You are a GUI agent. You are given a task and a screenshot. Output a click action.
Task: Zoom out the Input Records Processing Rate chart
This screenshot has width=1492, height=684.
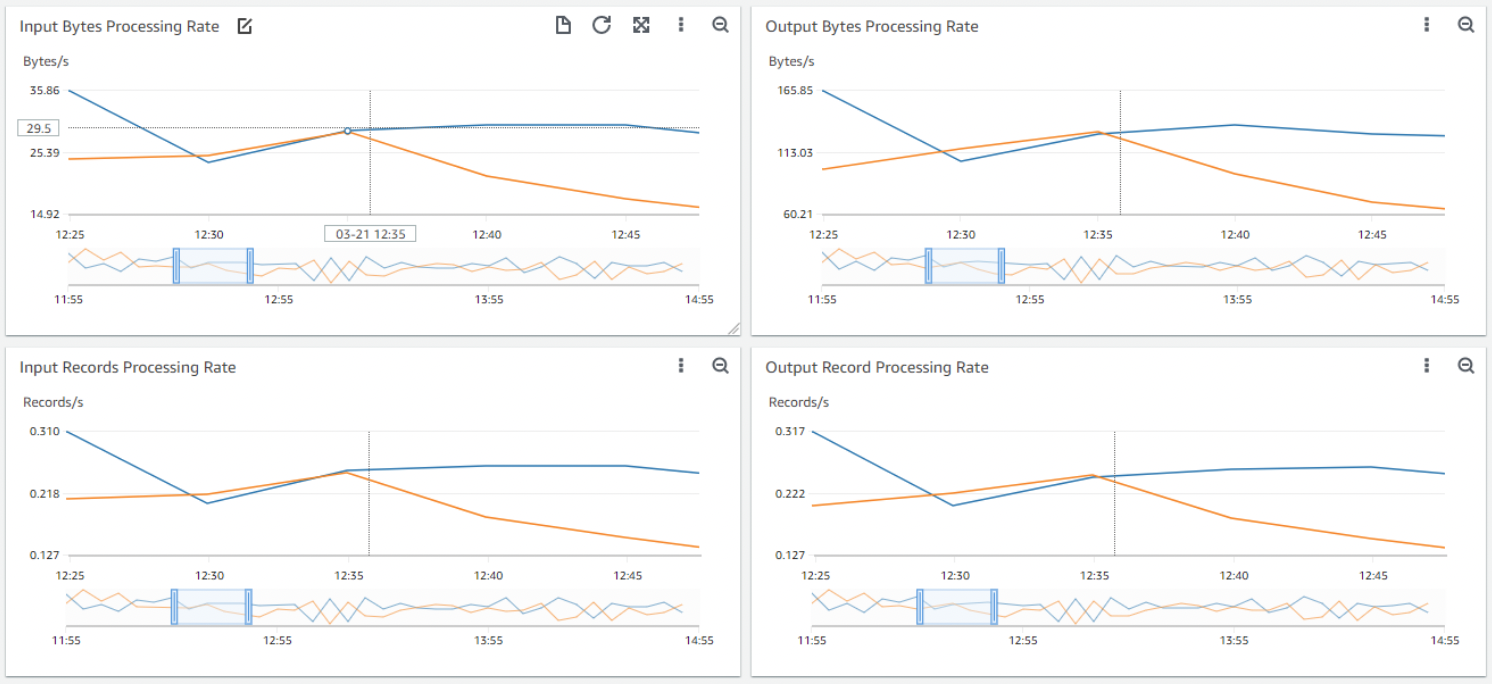tap(720, 366)
